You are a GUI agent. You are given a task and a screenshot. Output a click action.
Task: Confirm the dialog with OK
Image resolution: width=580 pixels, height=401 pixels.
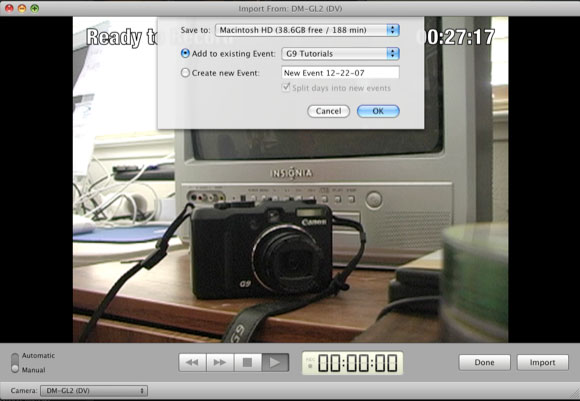pyautogui.click(x=378, y=111)
